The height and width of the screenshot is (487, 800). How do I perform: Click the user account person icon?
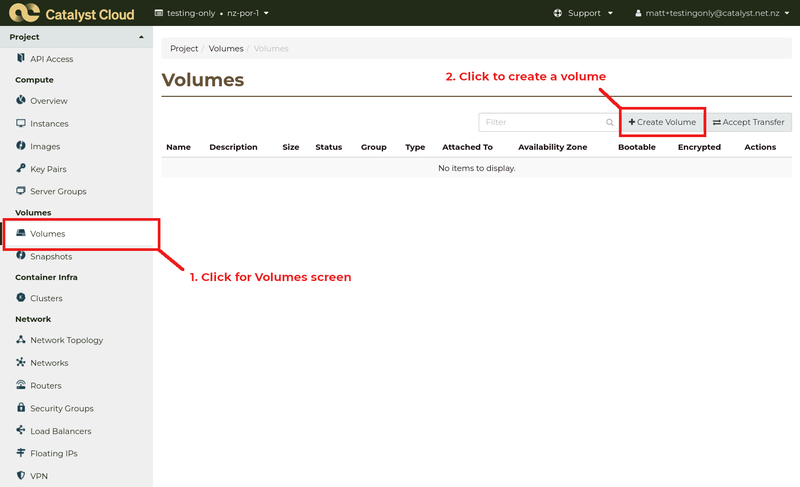point(638,13)
